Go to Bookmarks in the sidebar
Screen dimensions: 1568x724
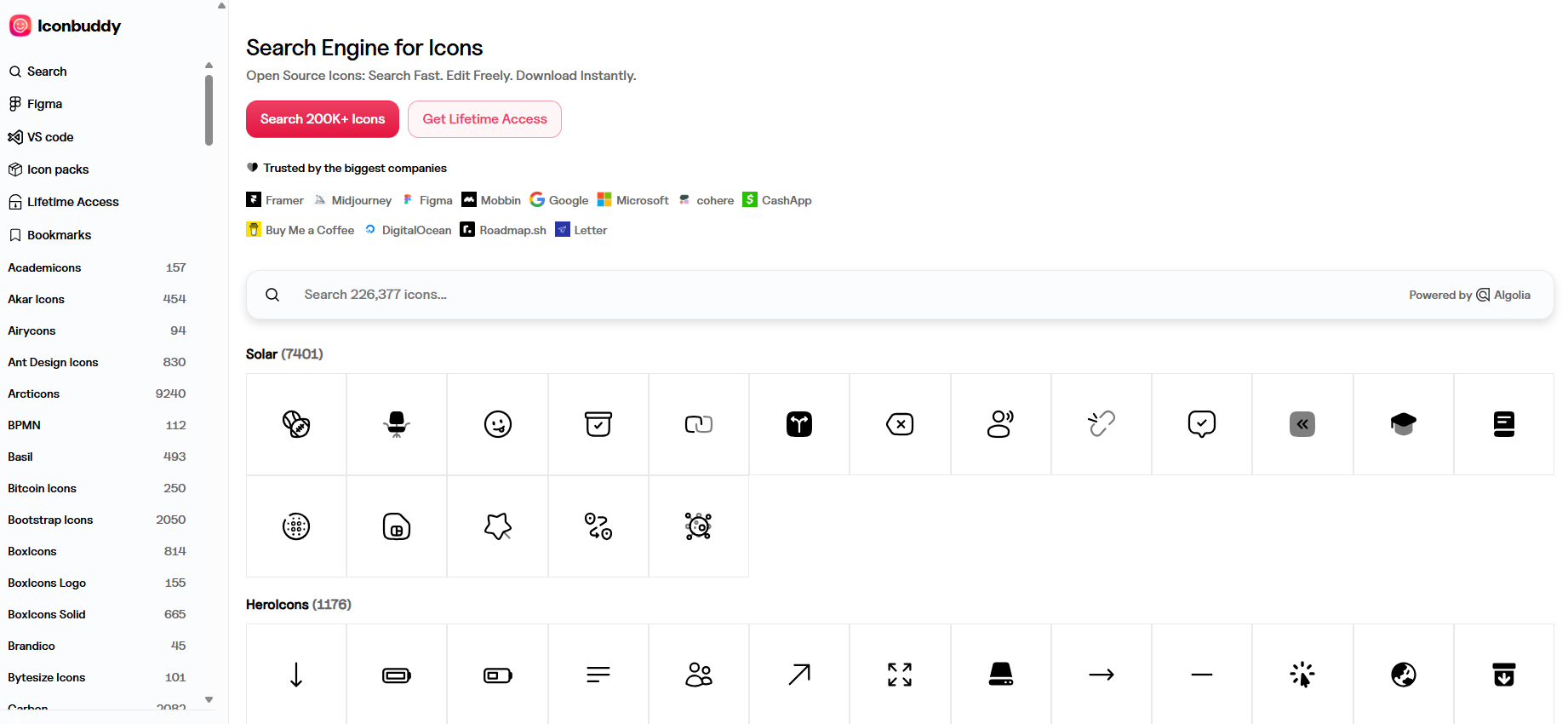click(x=59, y=235)
